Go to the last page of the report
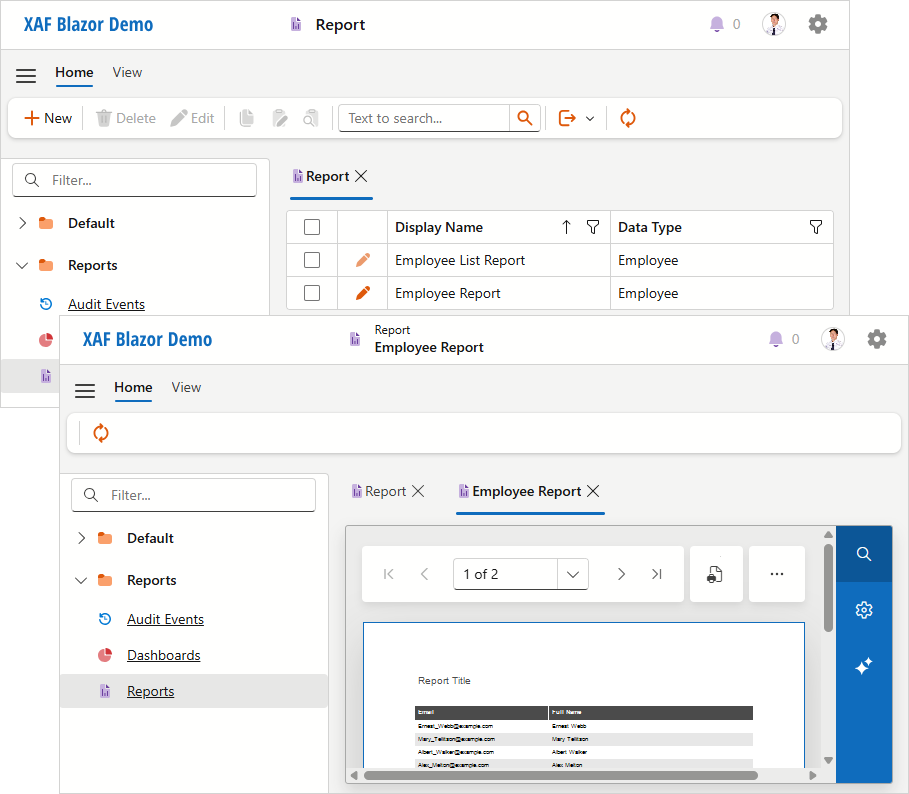Viewport: 909px width, 794px height. coord(656,574)
